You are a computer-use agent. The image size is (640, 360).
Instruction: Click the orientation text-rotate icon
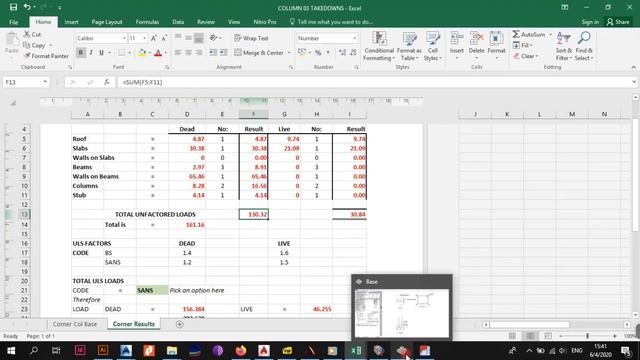point(213,38)
